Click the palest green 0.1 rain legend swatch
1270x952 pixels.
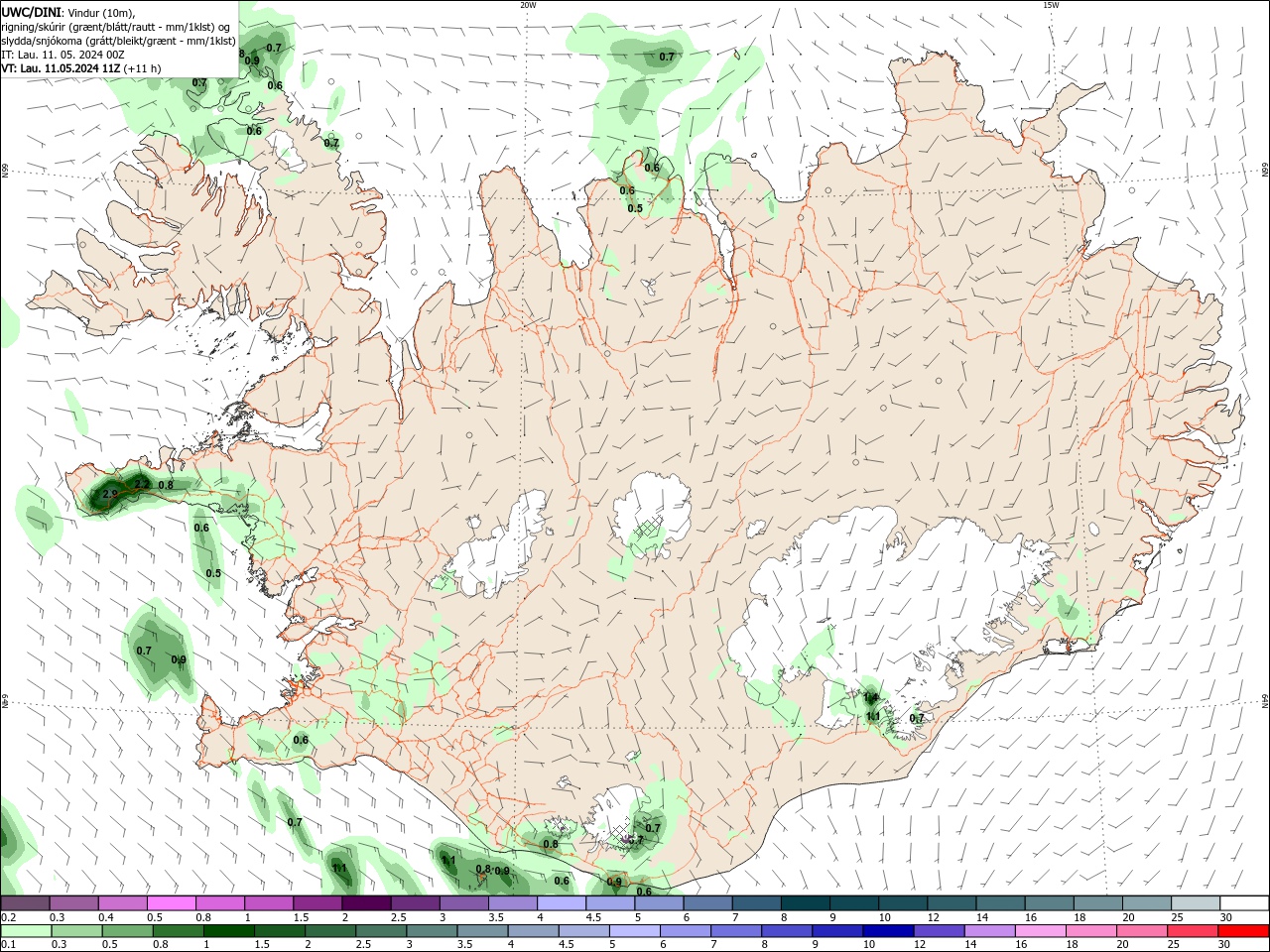[x=26, y=931]
